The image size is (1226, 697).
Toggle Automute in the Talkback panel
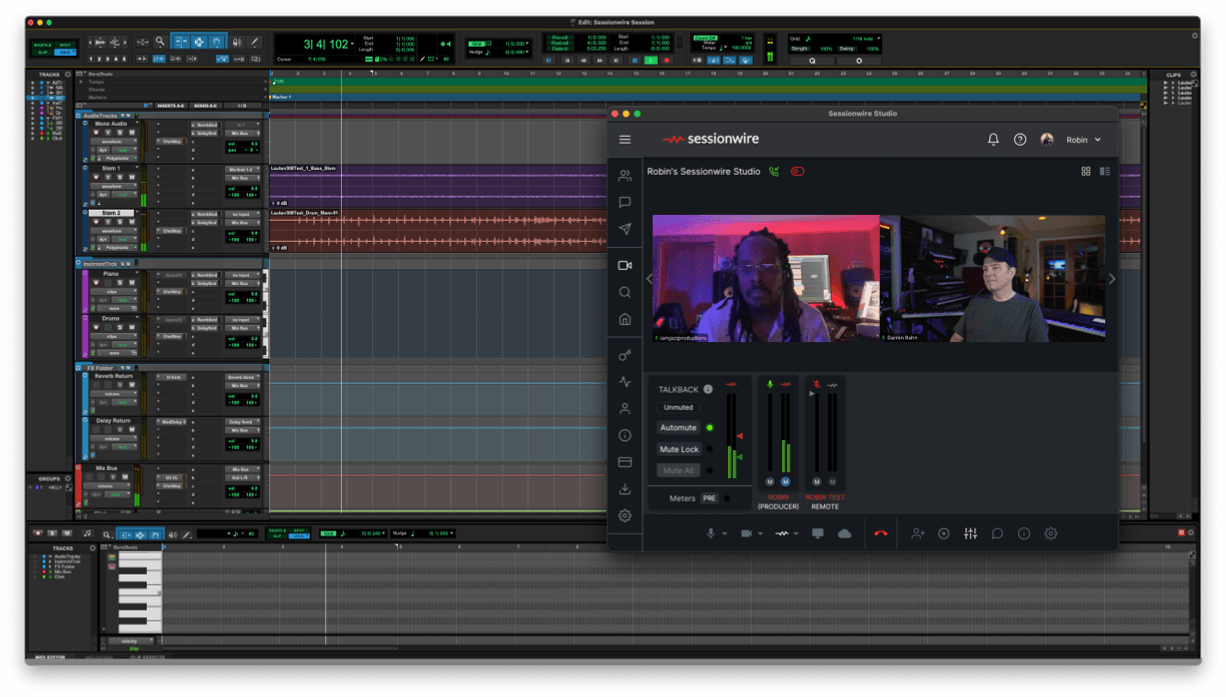(x=678, y=427)
